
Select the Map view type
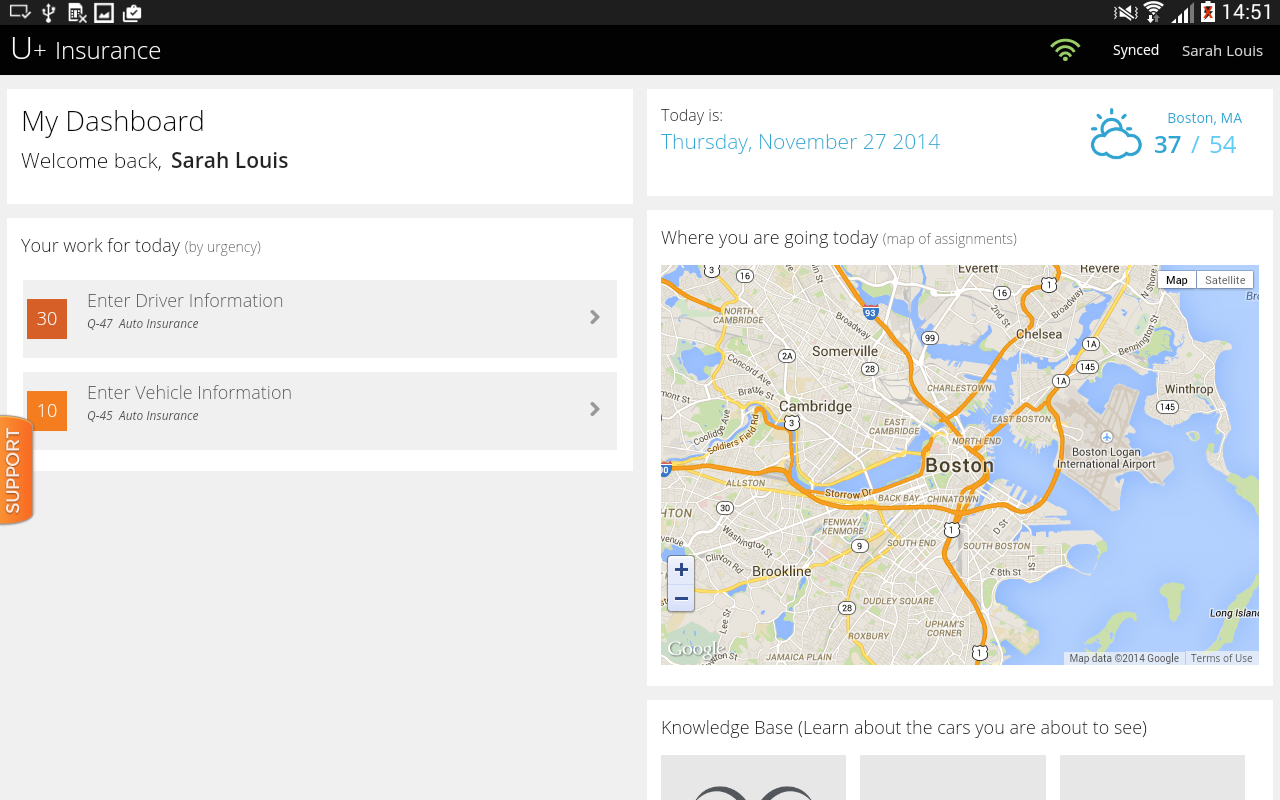point(1177,280)
